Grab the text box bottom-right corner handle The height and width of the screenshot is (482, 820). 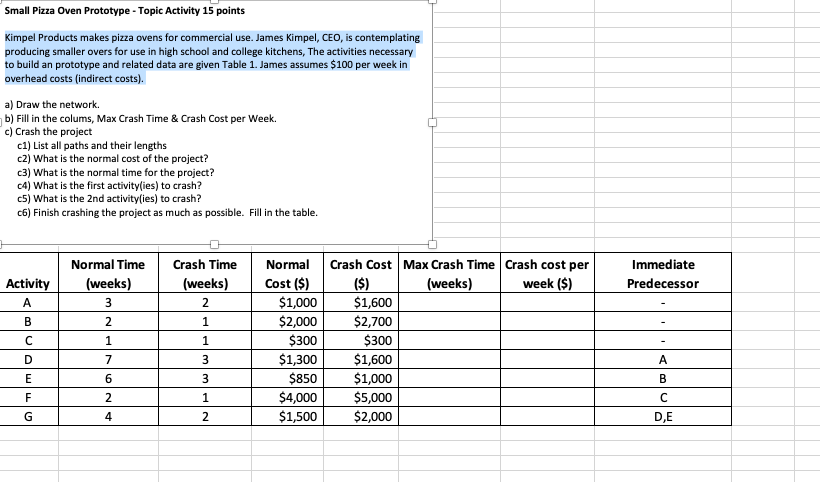click(x=432, y=244)
